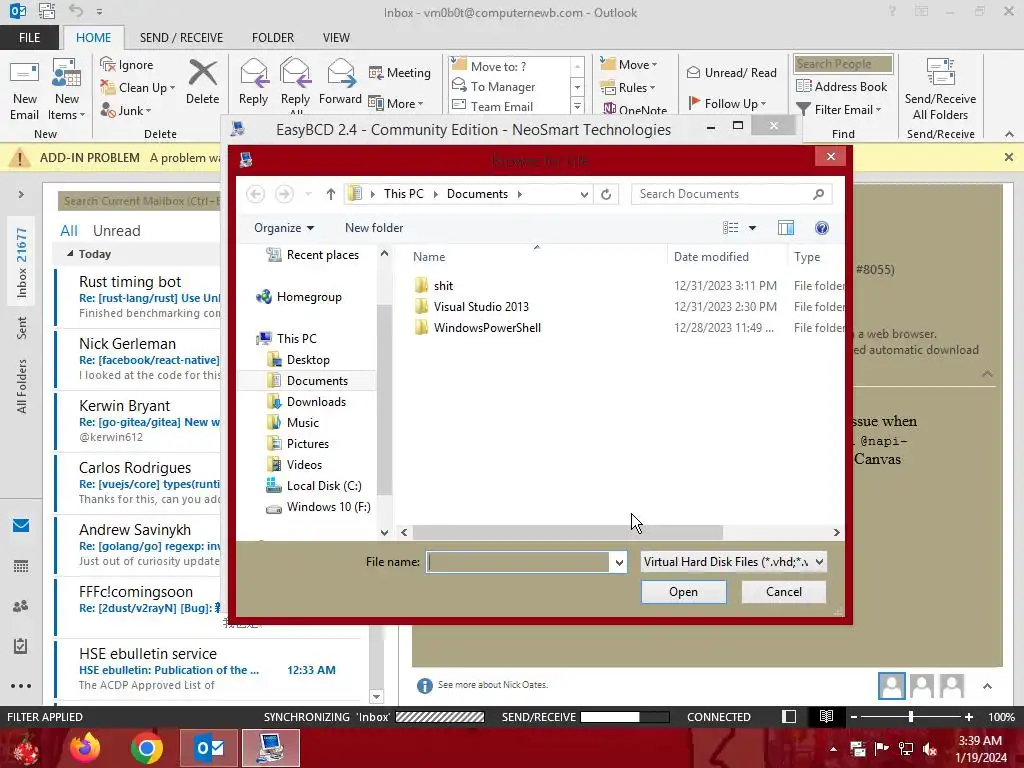The image size is (1024, 768).
Task: Show the preview pane in file dialog
Action: pyautogui.click(x=786, y=228)
